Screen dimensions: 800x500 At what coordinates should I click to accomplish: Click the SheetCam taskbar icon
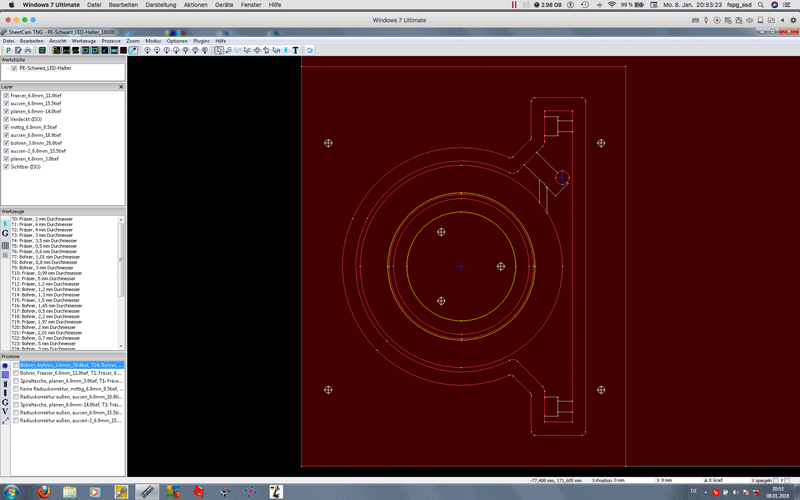click(146, 491)
